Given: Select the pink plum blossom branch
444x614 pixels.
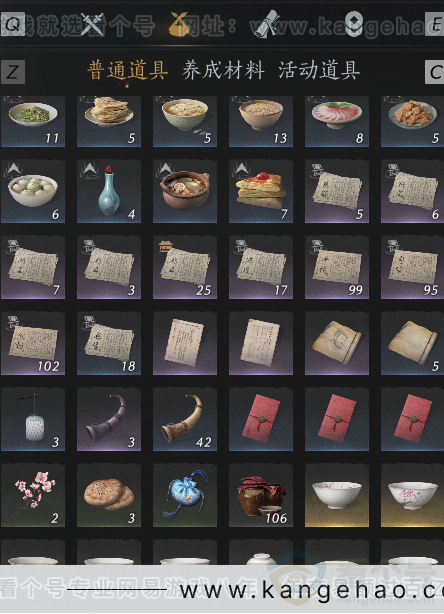Looking at the screenshot, I should pos(33,495).
